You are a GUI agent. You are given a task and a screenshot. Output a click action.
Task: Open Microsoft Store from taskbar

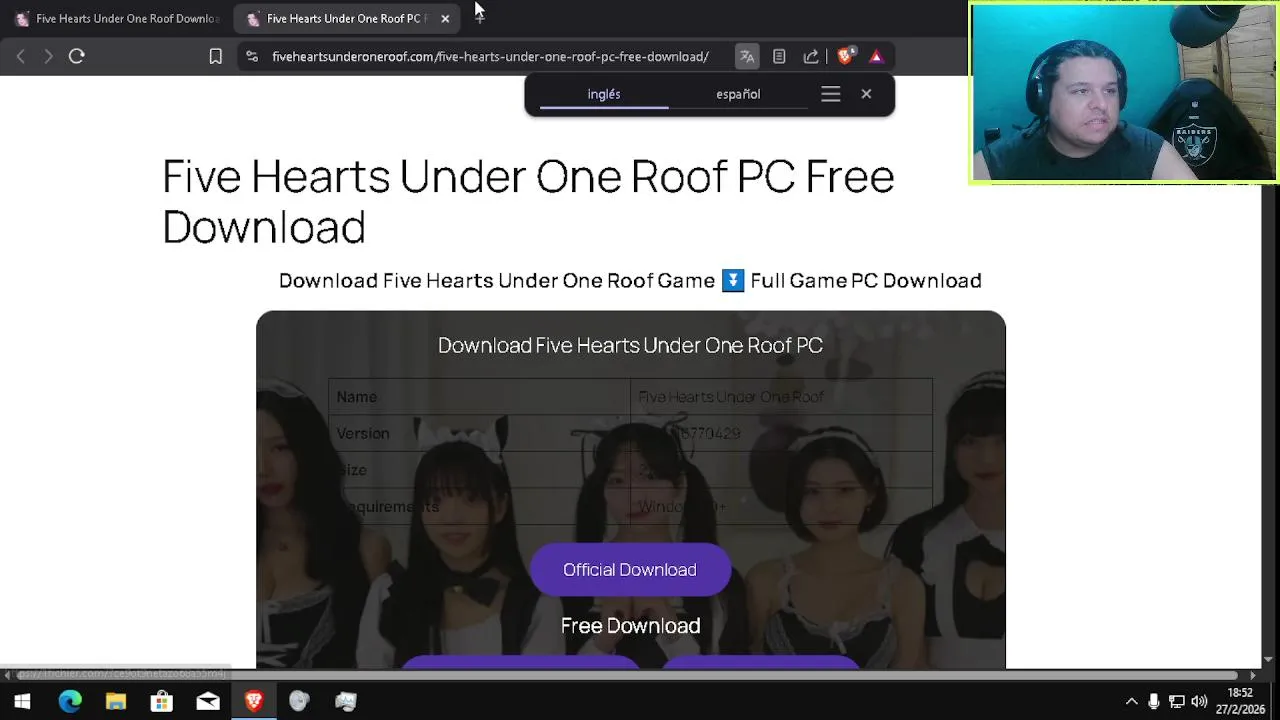point(162,701)
